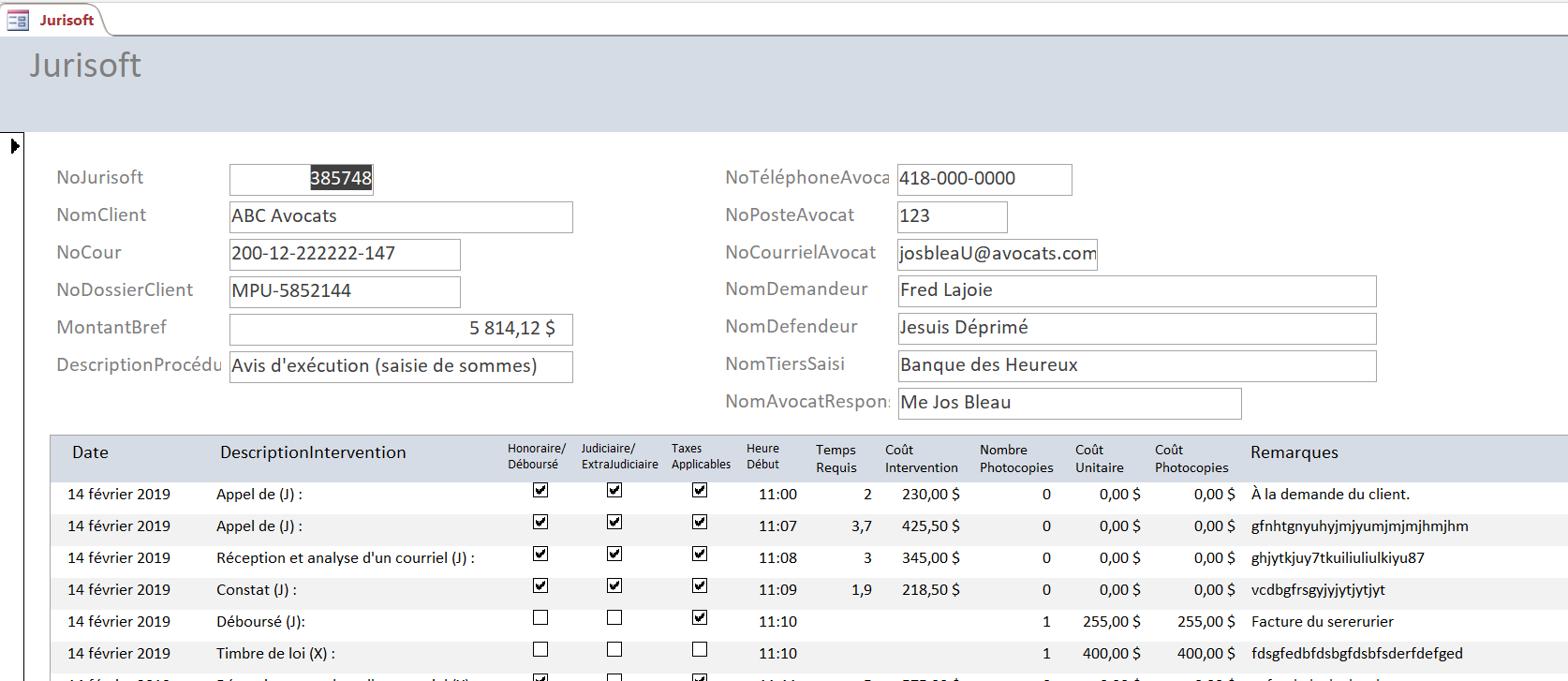
Task: Check Judiciaire/ExtraJudiciaire on Déboursé (J) row
Action: 614,617
